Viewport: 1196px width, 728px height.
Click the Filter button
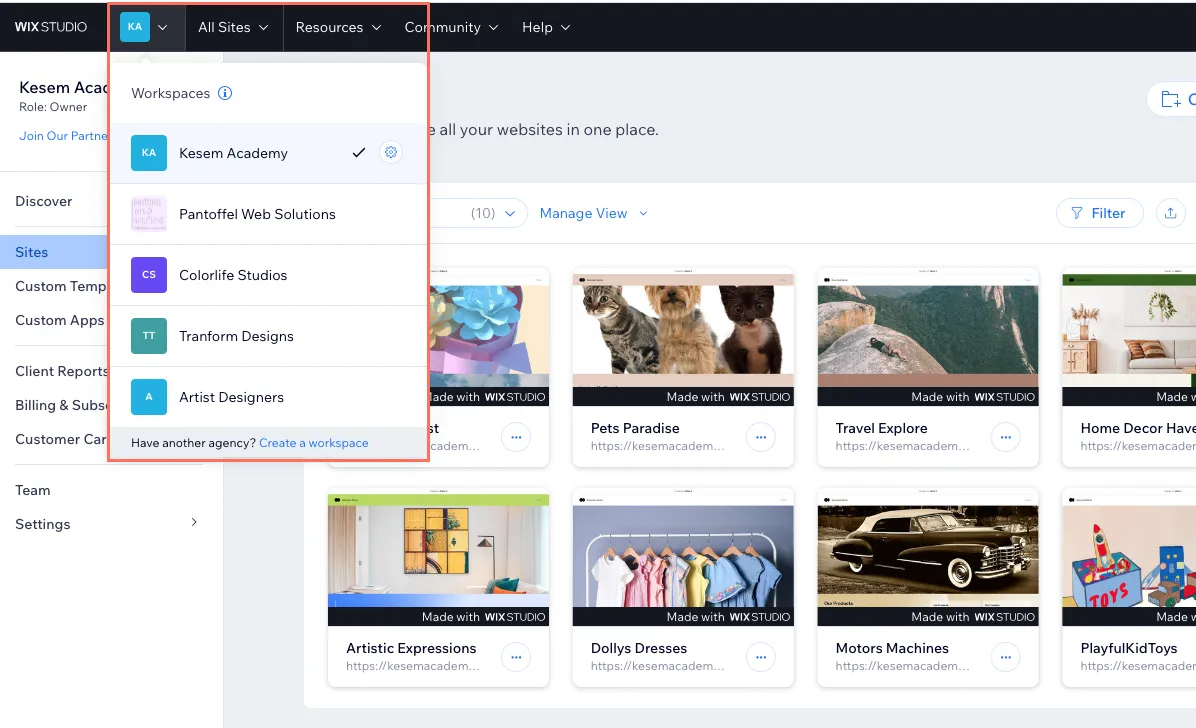click(1099, 213)
